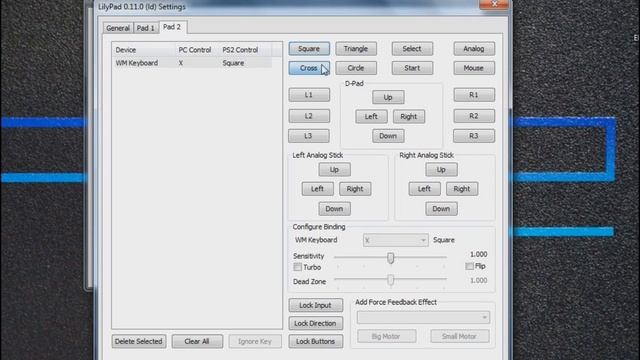640x360 pixels.
Task: Open the PC control X dropdown
Action: coord(395,240)
